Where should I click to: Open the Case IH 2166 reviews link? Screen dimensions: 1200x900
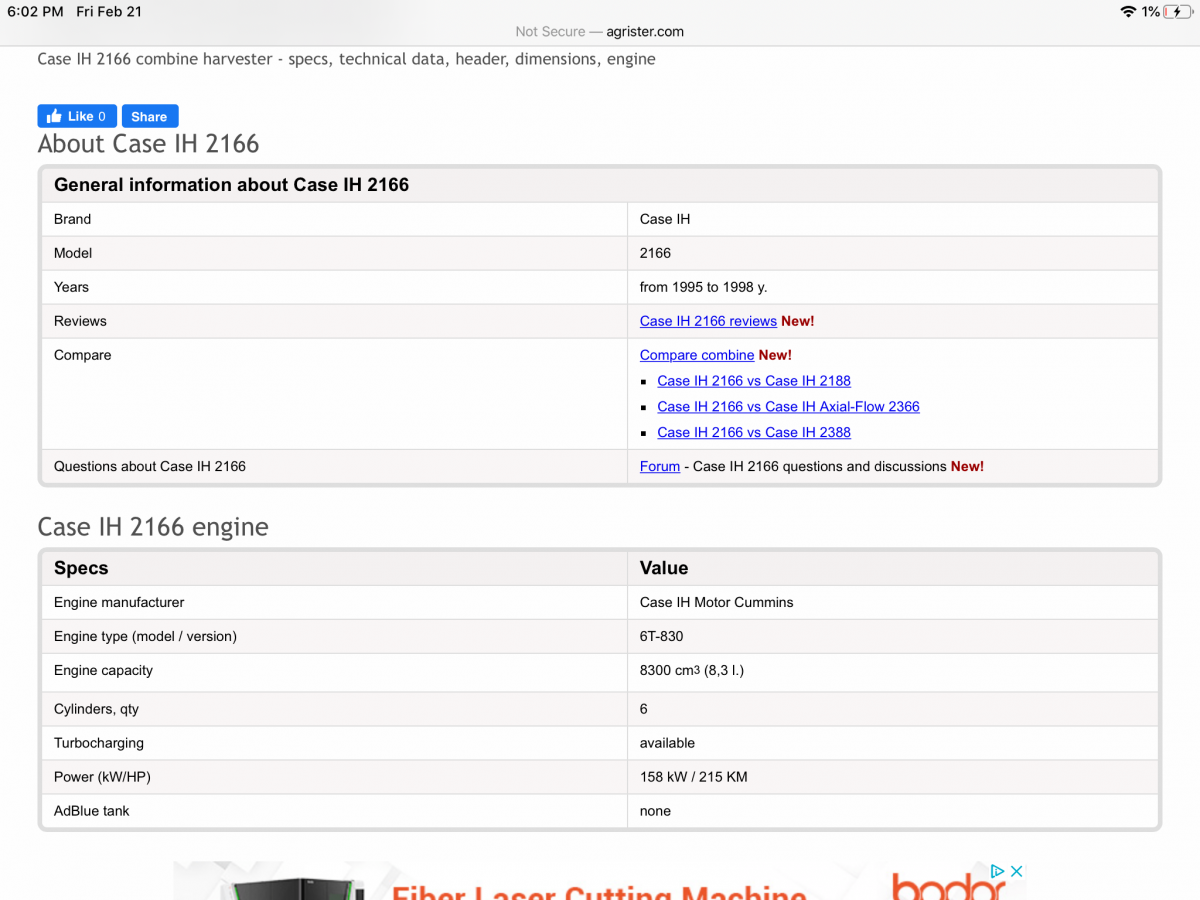coord(708,321)
